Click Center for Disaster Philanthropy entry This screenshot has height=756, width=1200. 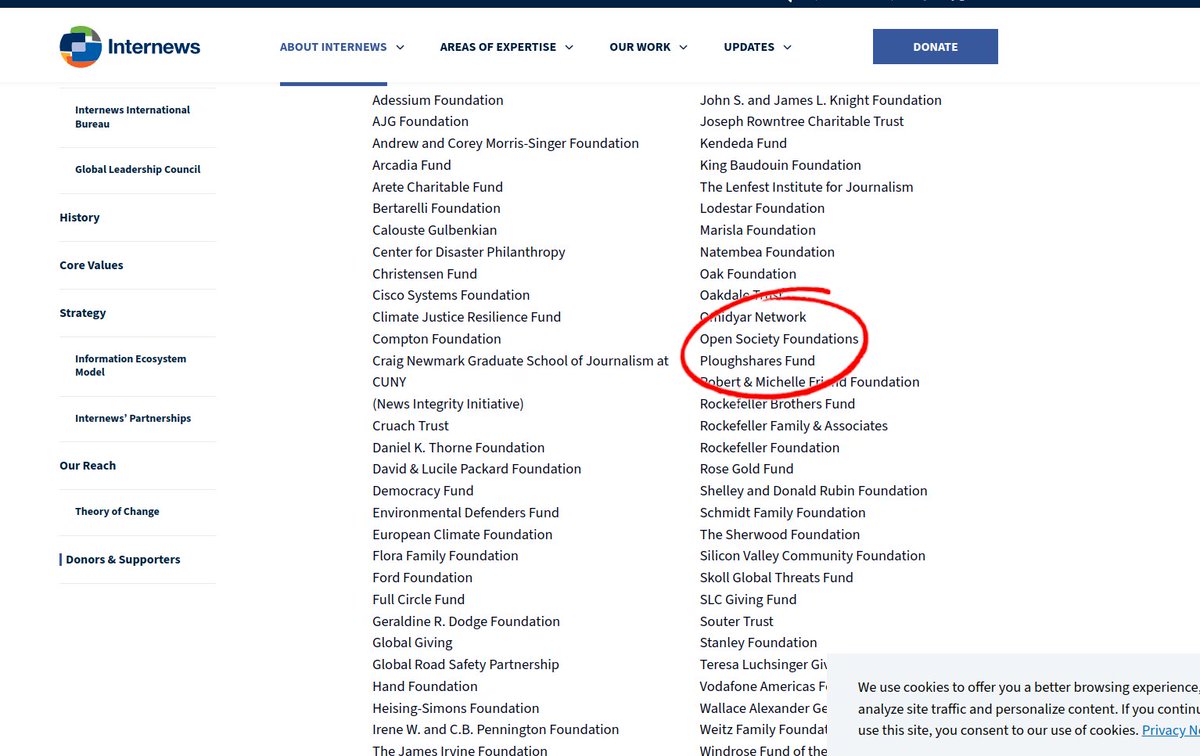tap(469, 252)
